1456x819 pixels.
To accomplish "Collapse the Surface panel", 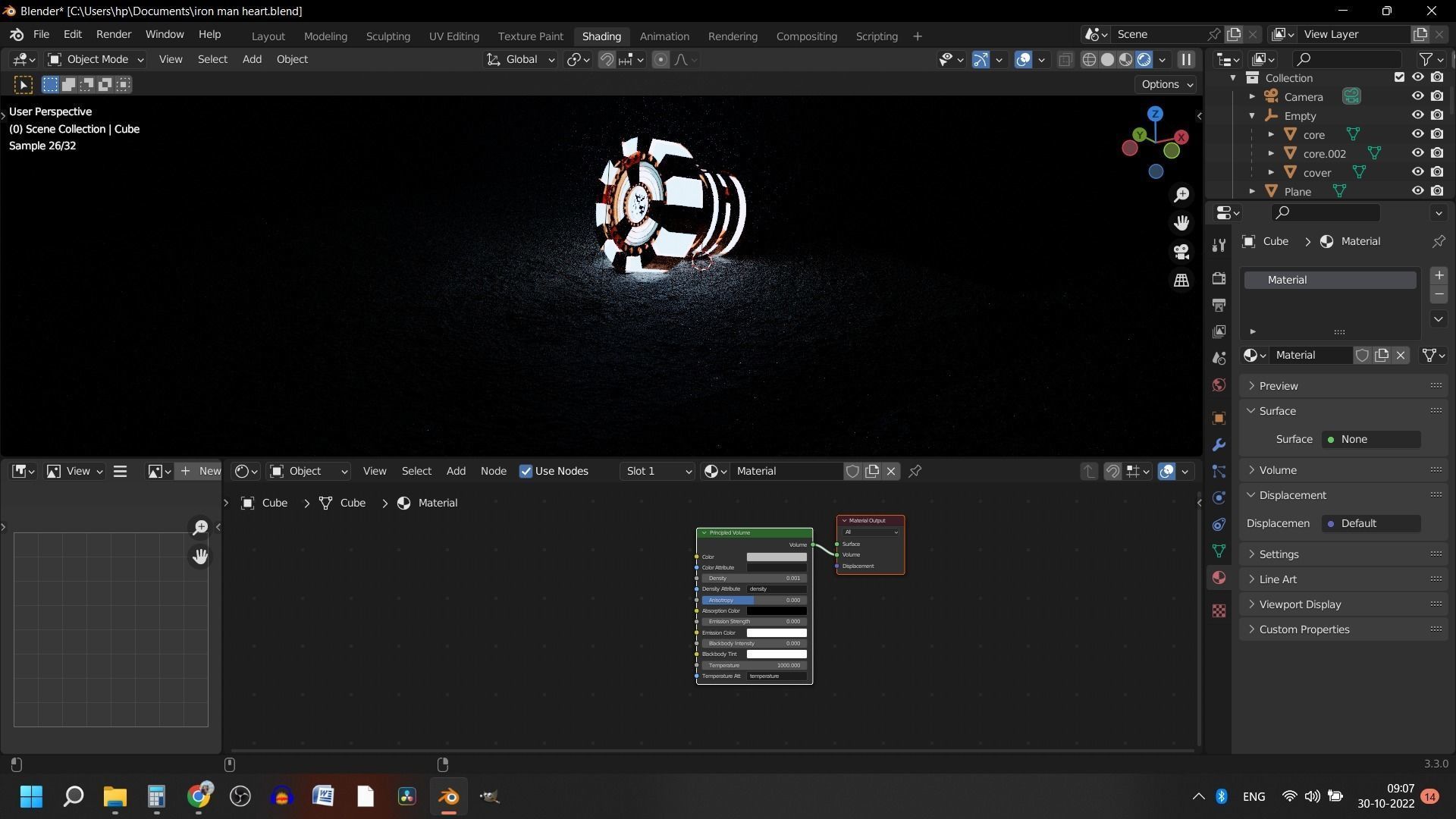I will coord(1277,411).
